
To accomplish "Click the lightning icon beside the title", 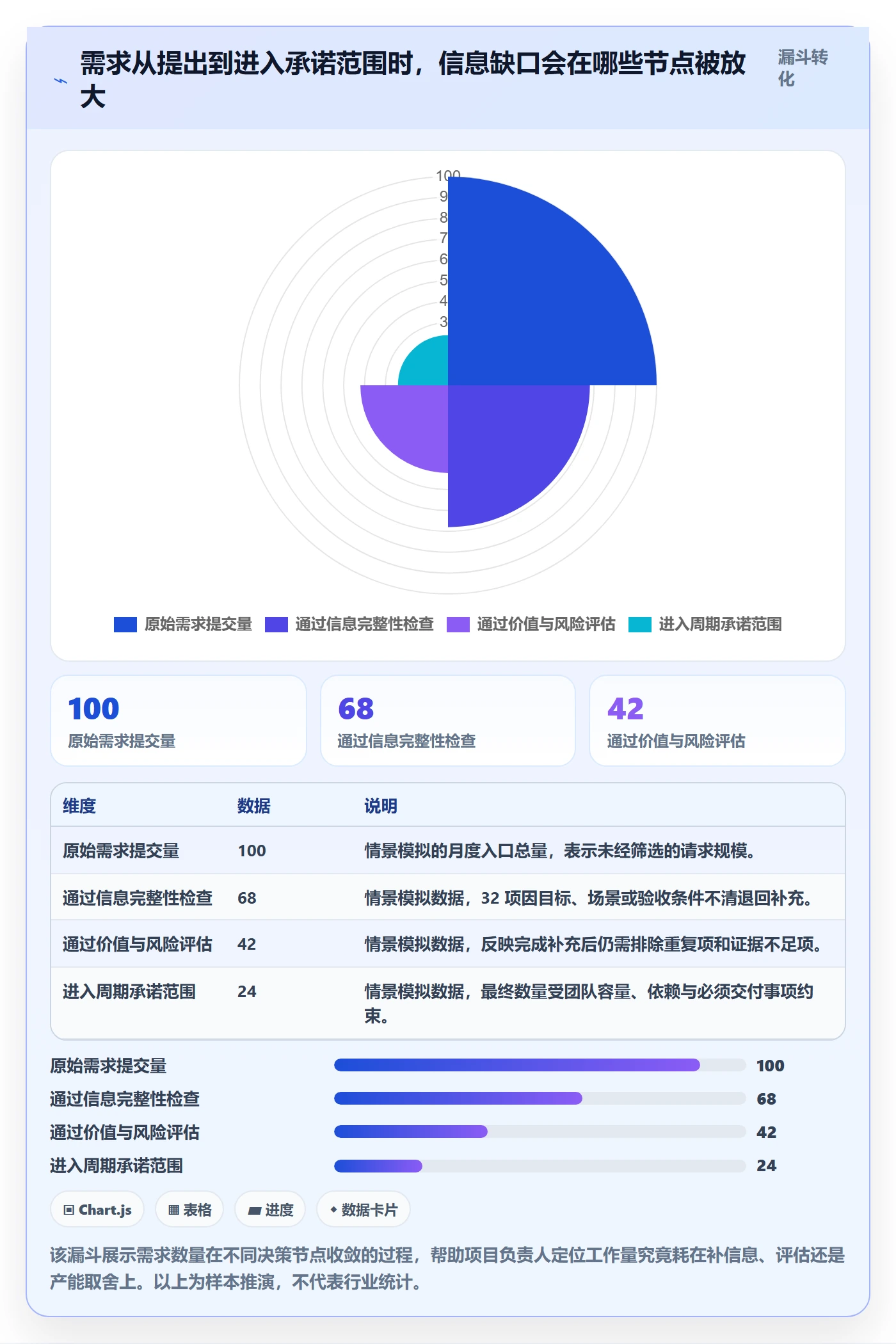I will coord(61,81).
